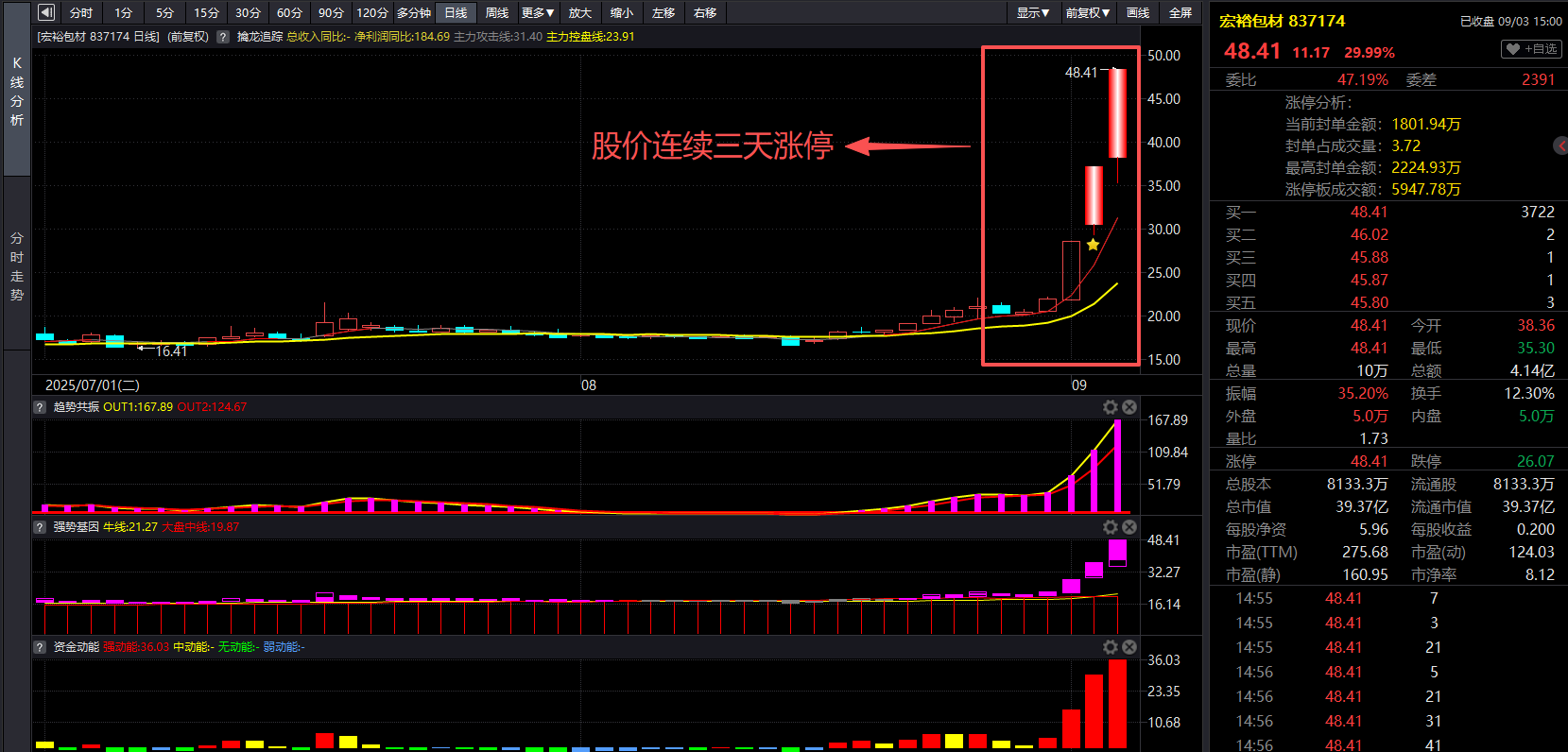Click the 买二 price 46.02
The height and width of the screenshot is (752, 1568).
click(1369, 235)
